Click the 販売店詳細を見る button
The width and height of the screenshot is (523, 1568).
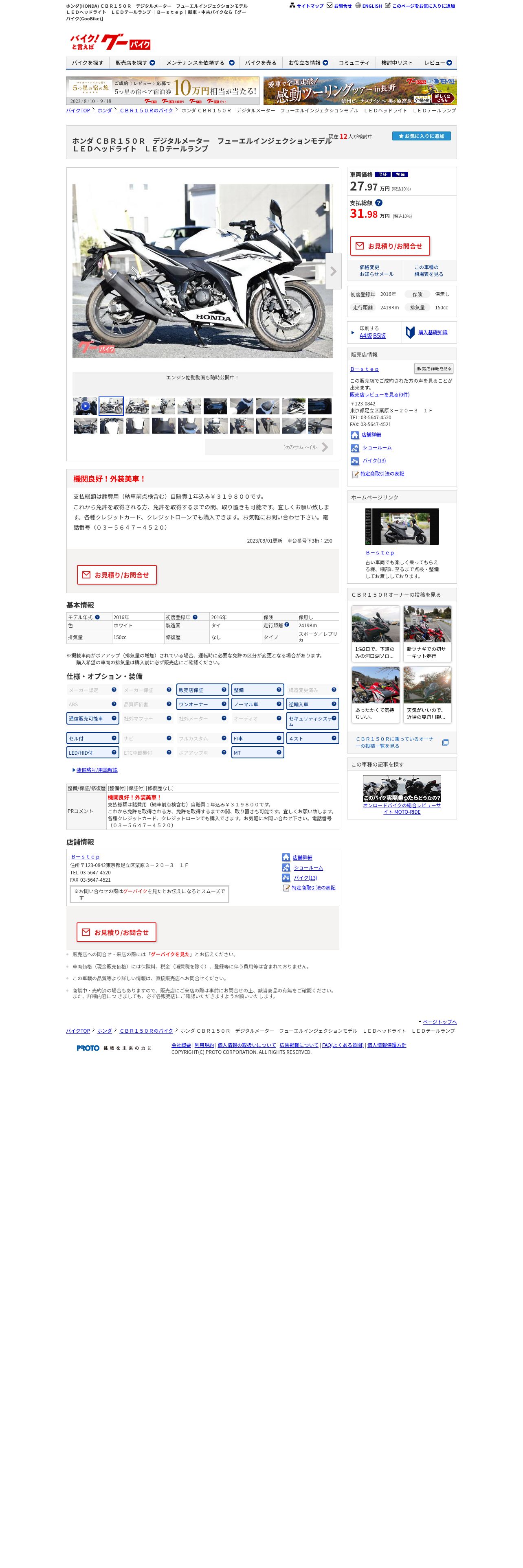[x=433, y=368]
